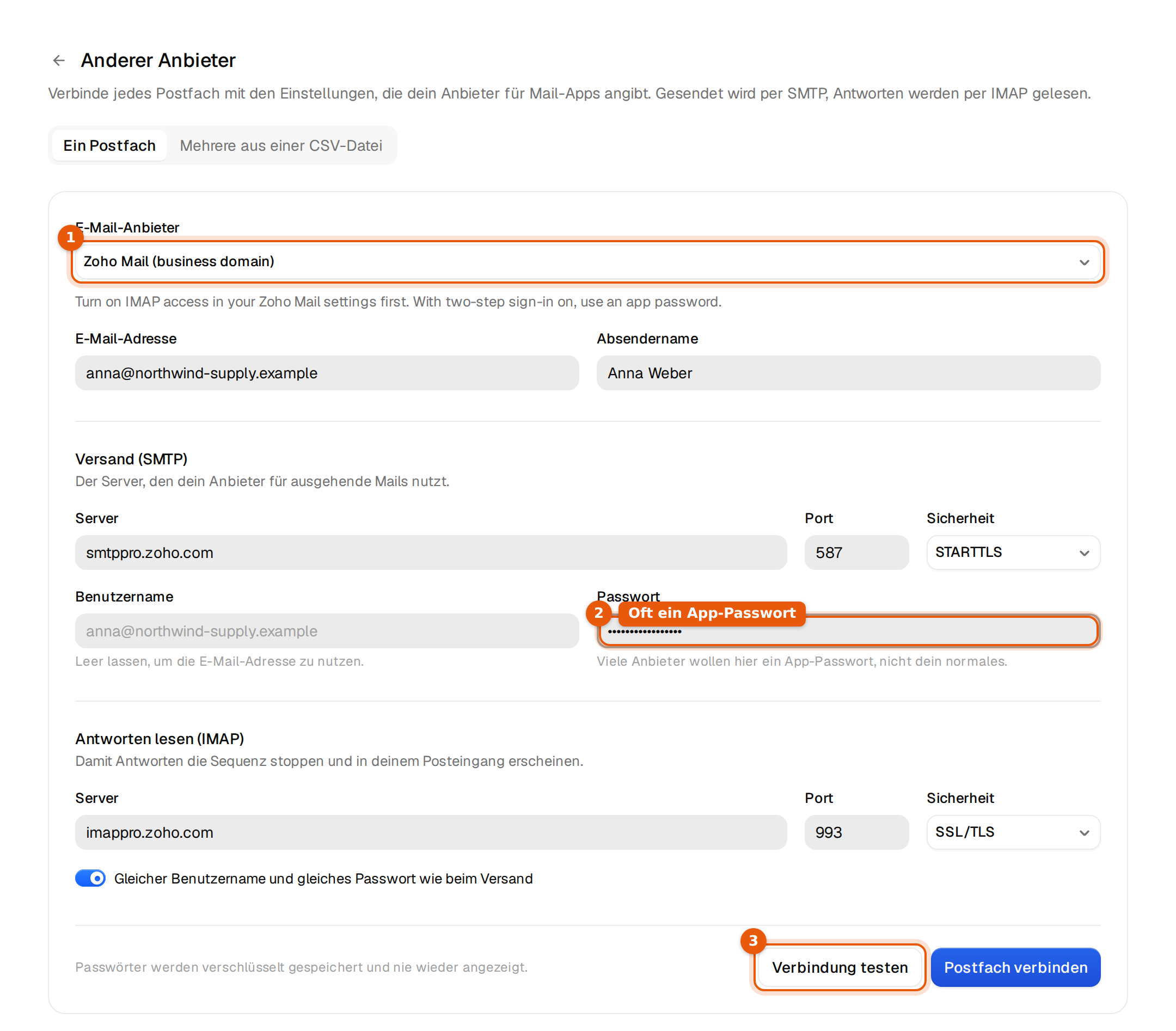Viewport: 1176px width, 1031px height.
Task: Edit the IMAP server field imappro.zoho.com
Action: tap(431, 832)
